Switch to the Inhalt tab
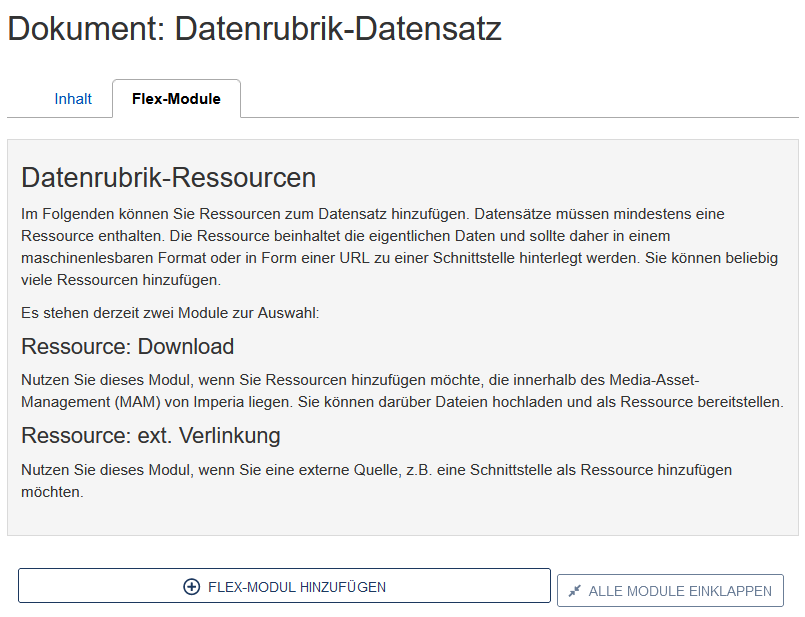This screenshot has height=617, width=805. point(74,98)
